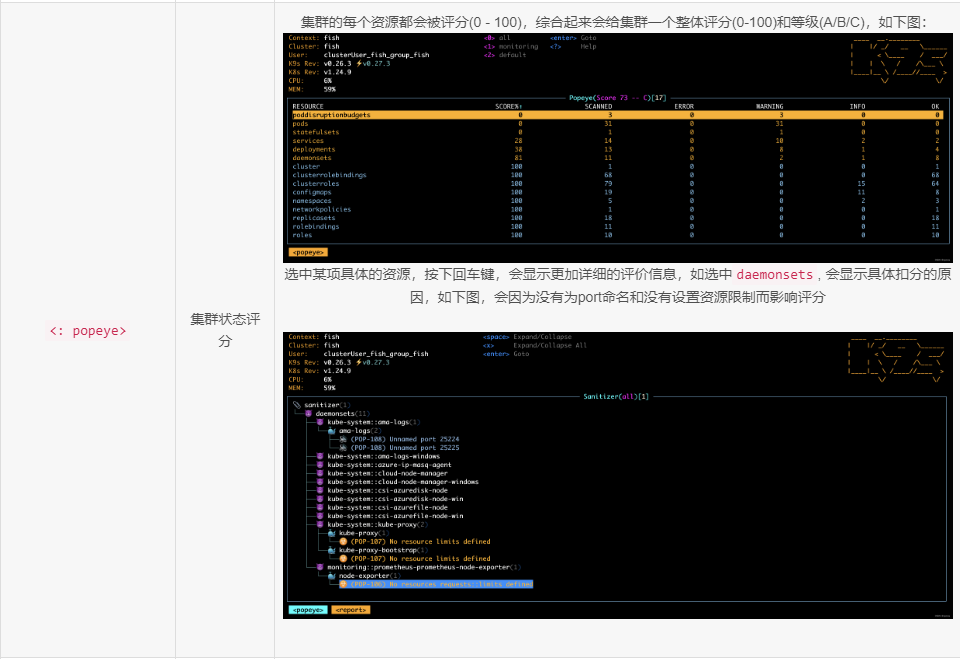The width and height of the screenshot is (960, 659).
Task: Click the cyan <popeye> breadcrumb in the Sanitizer screenshot
Action: (x=308, y=610)
